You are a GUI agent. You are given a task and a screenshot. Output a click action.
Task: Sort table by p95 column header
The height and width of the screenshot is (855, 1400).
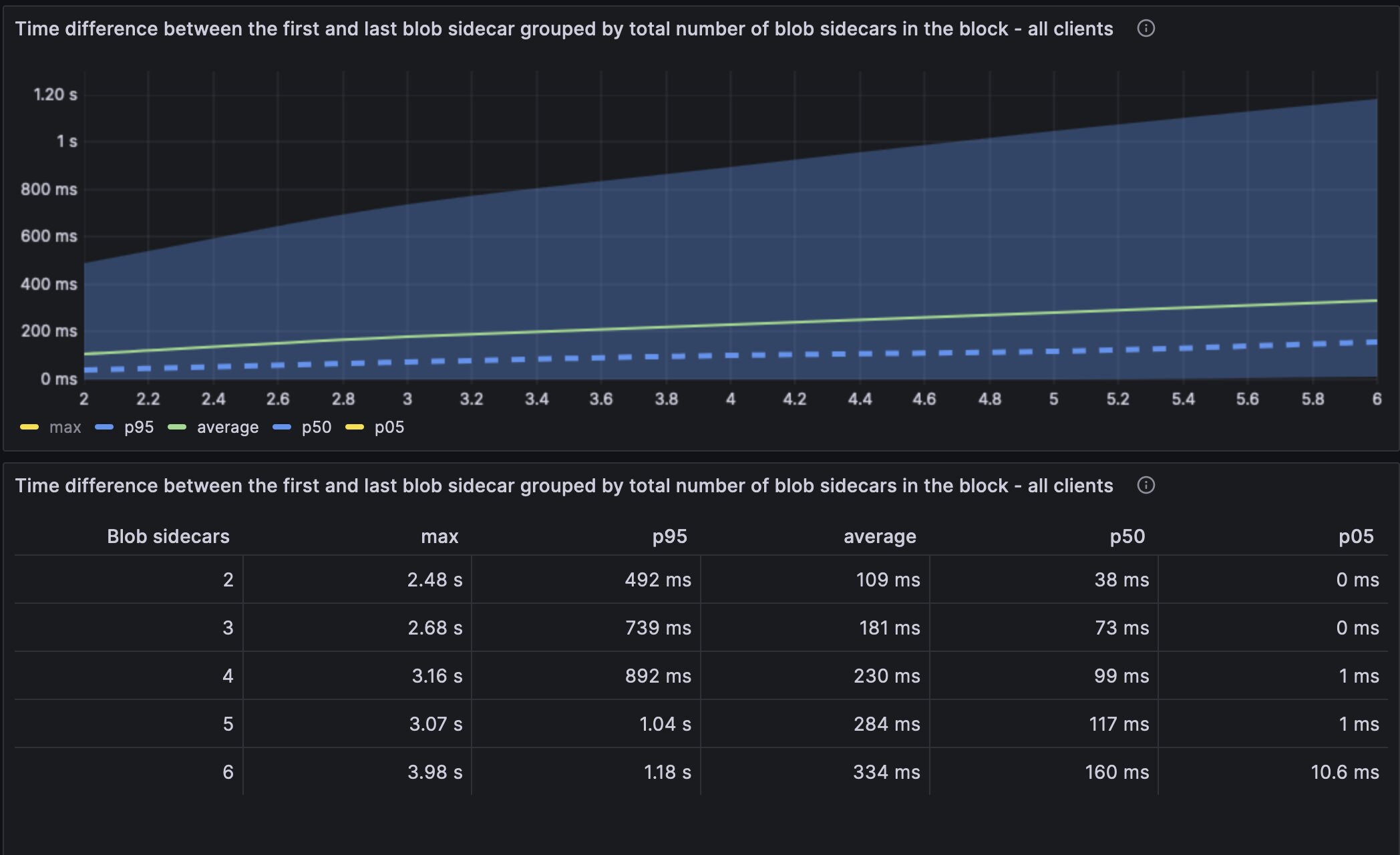(669, 536)
